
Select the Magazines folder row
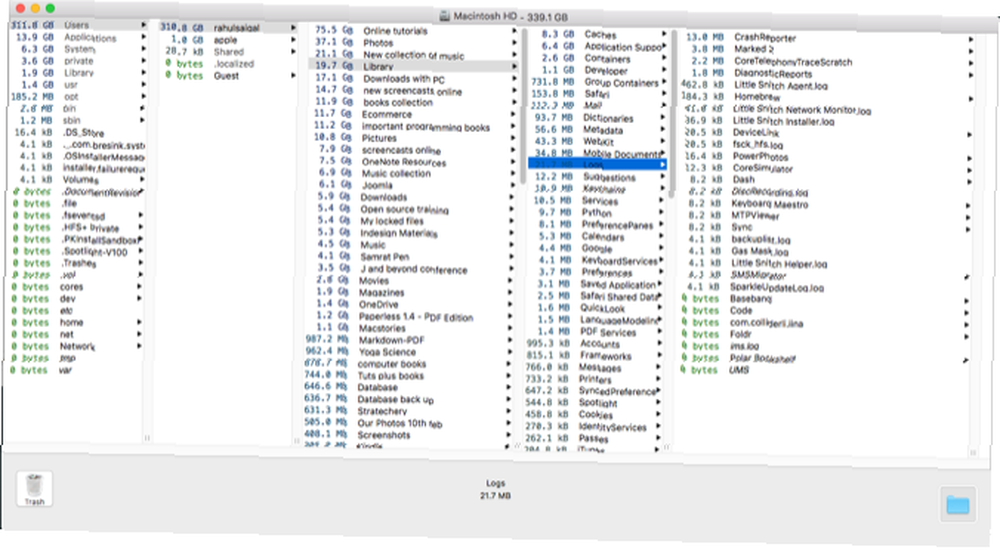409,292
